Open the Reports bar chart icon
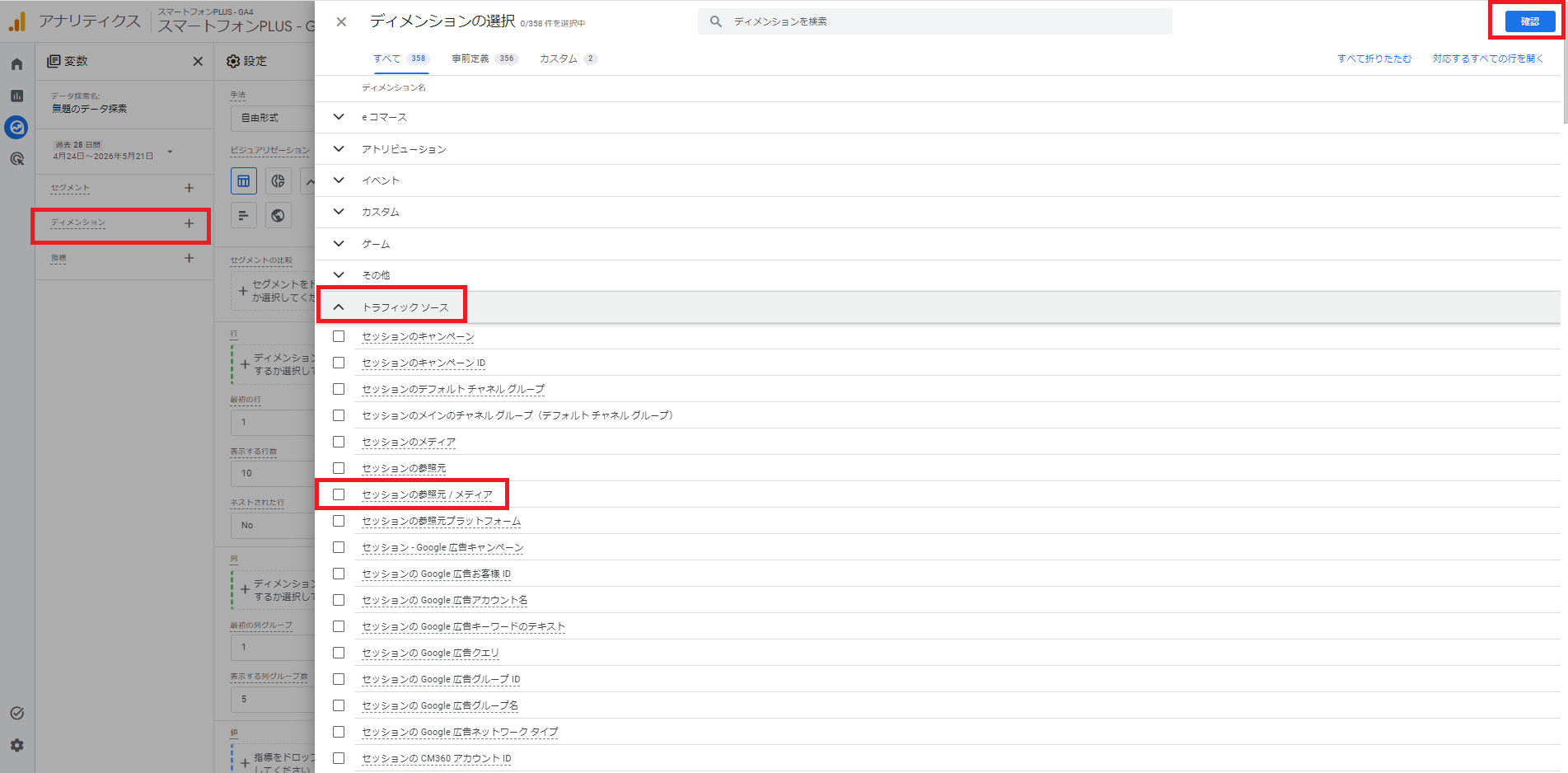The height and width of the screenshot is (773, 1568). 16,96
